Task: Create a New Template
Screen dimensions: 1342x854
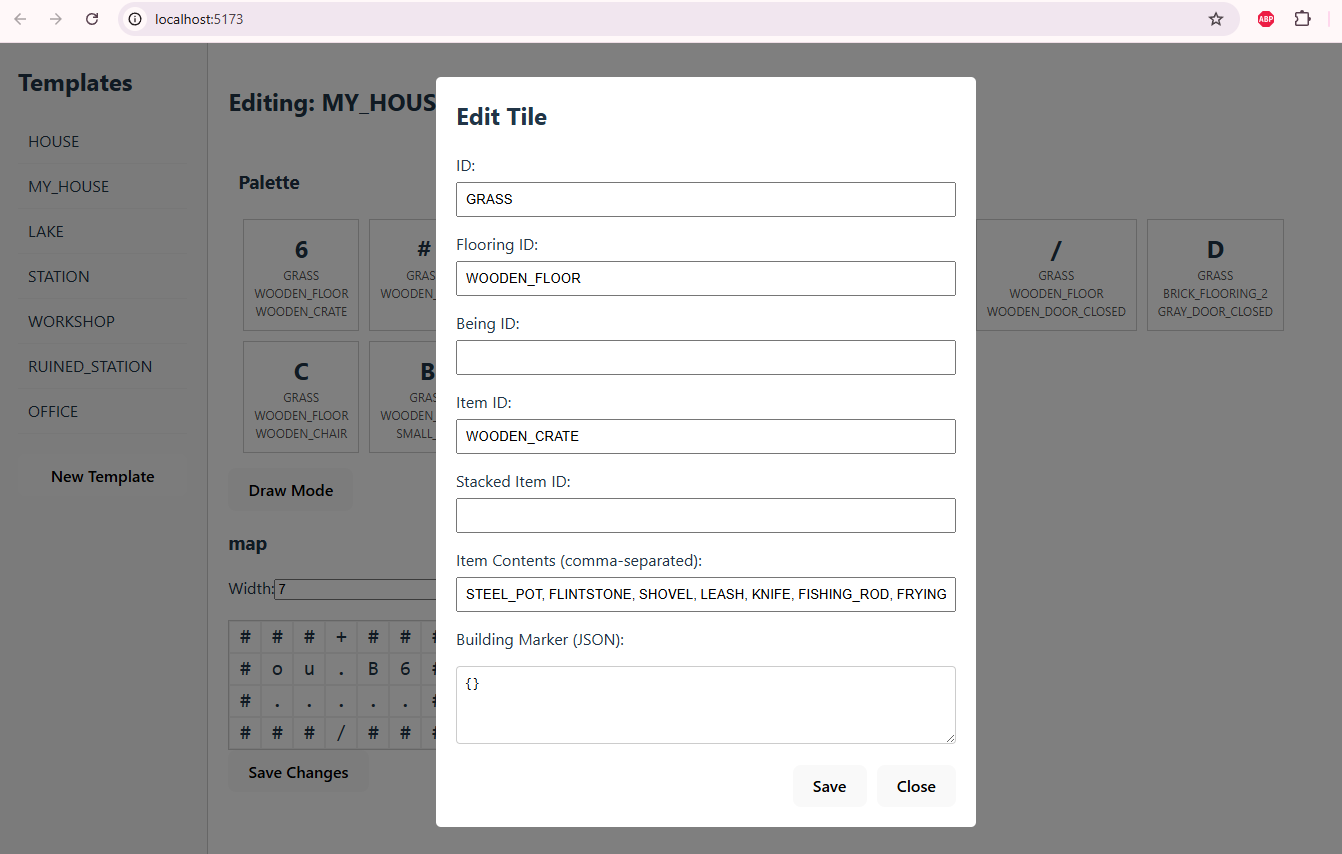Action: [103, 477]
